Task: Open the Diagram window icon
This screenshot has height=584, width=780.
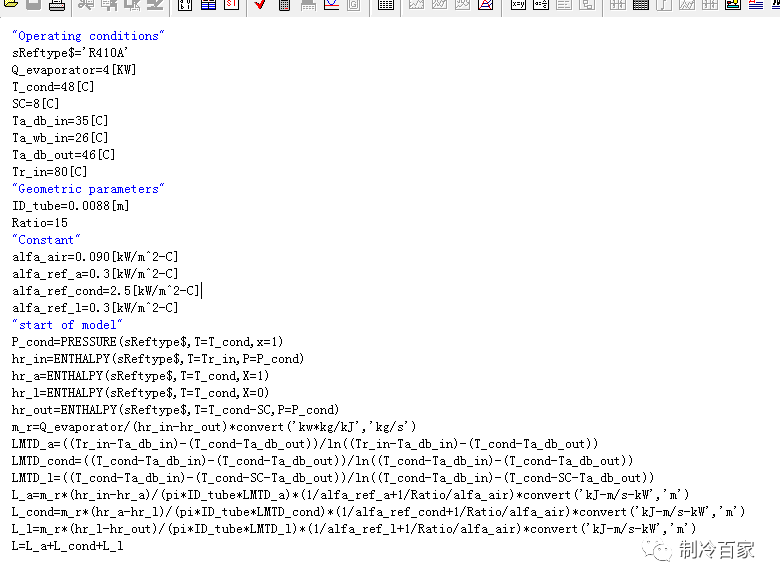Action: (733, 4)
